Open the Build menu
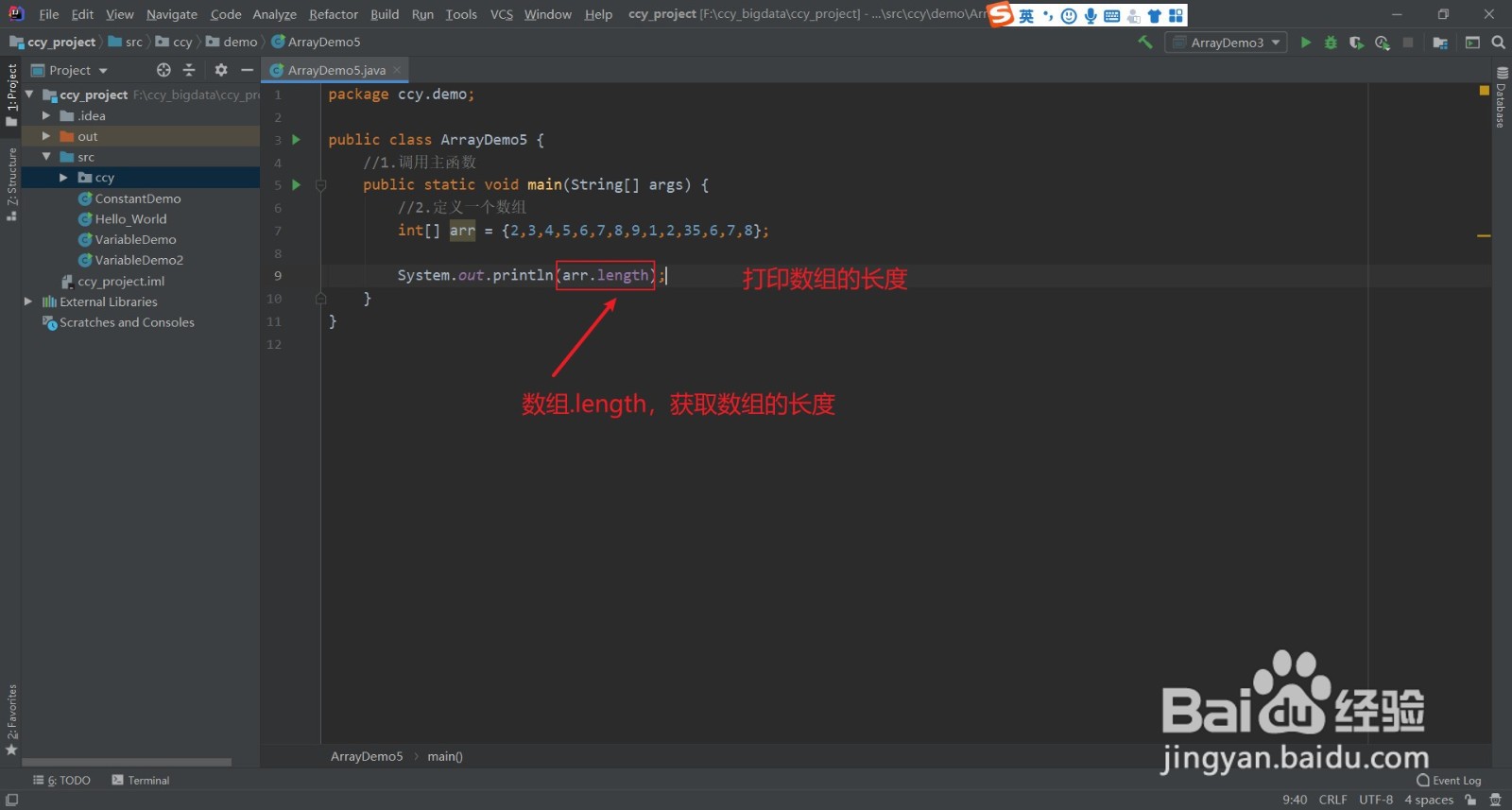 coord(385,14)
